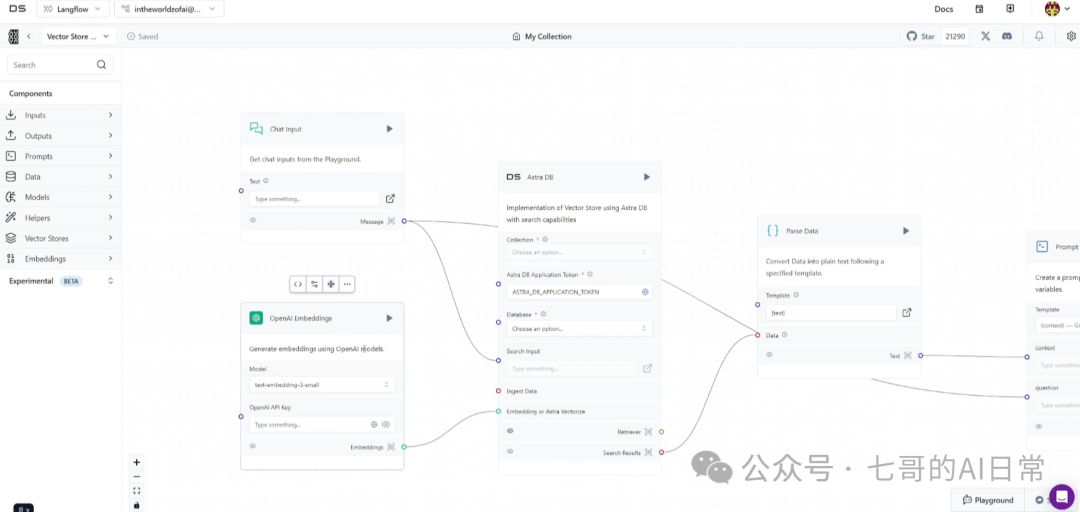Click zoom out minus canvas control

click(x=136, y=477)
